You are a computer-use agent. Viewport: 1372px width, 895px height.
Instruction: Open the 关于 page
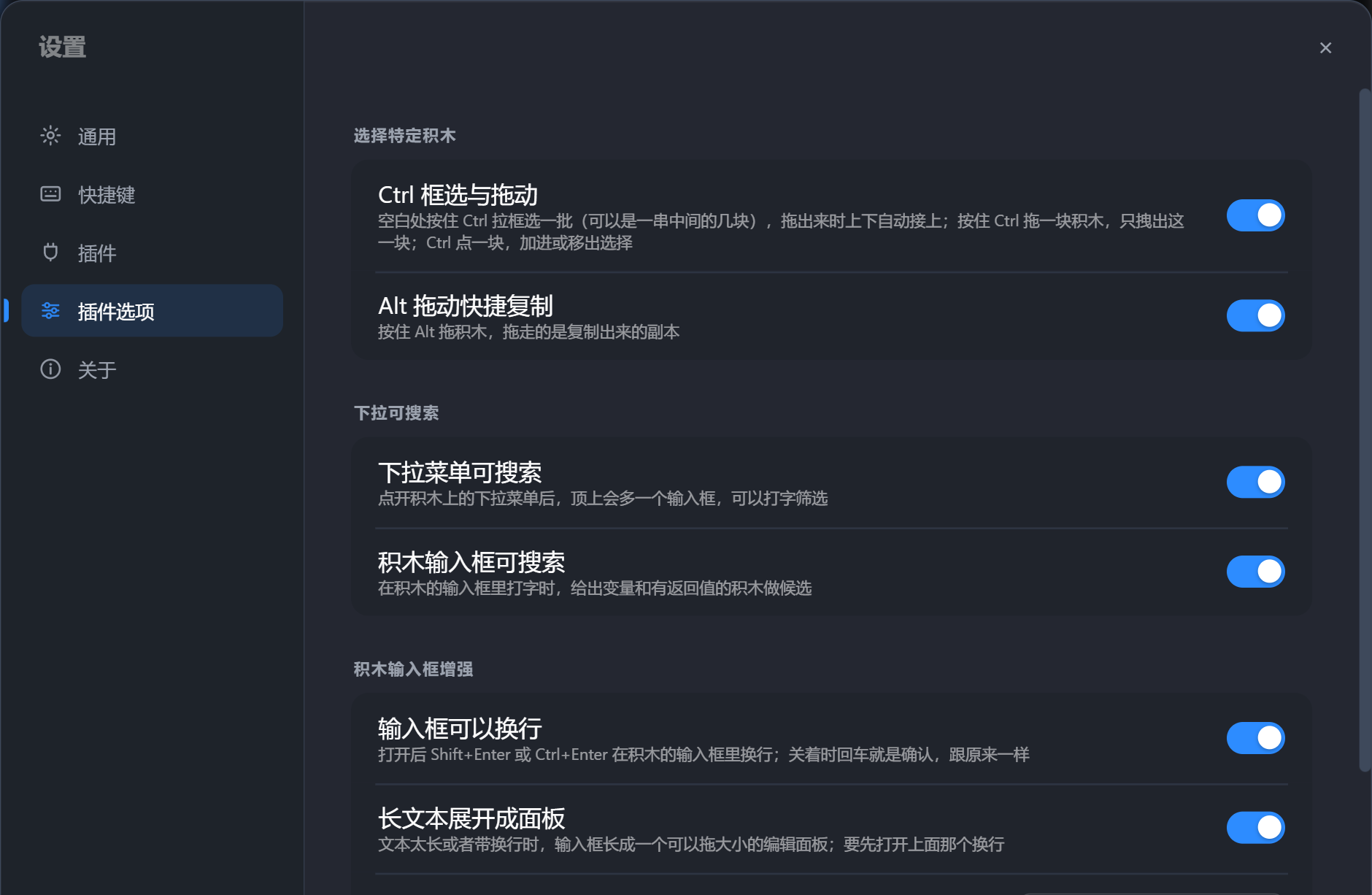pos(153,370)
